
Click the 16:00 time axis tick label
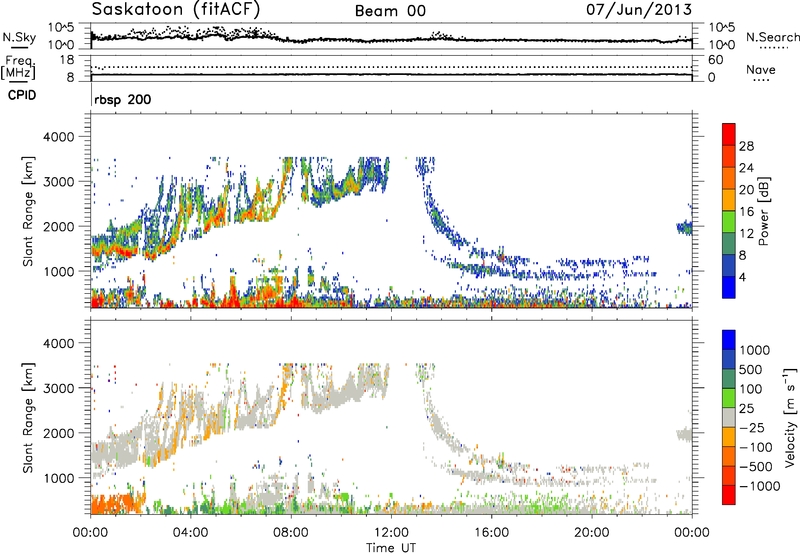pyautogui.click(x=491, y=533)
